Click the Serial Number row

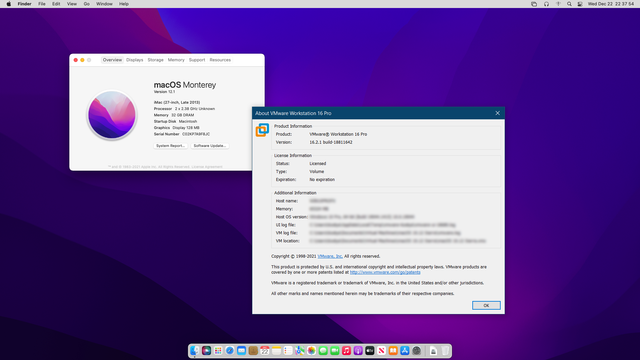[x=182, y=134]
